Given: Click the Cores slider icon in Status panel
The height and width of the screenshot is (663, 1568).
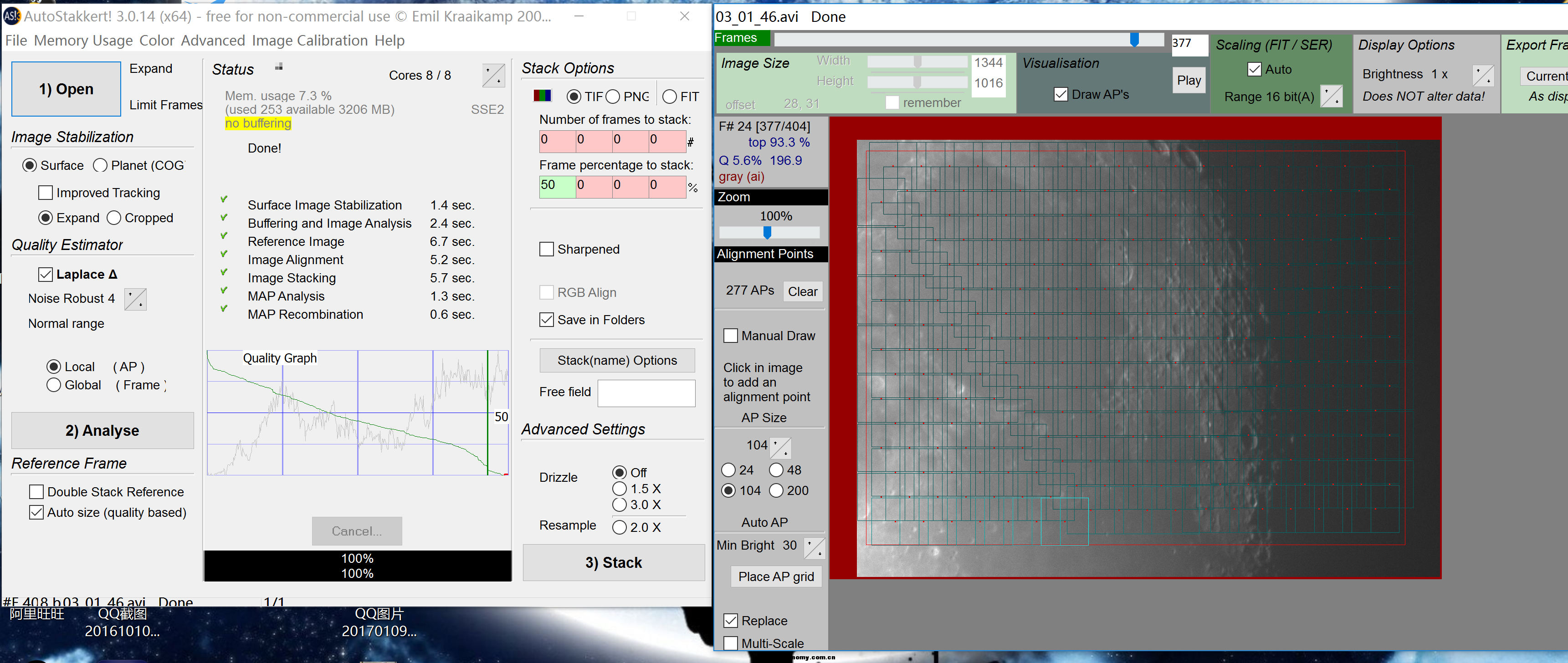Looking at the screenshot, I should click(493, 76).
